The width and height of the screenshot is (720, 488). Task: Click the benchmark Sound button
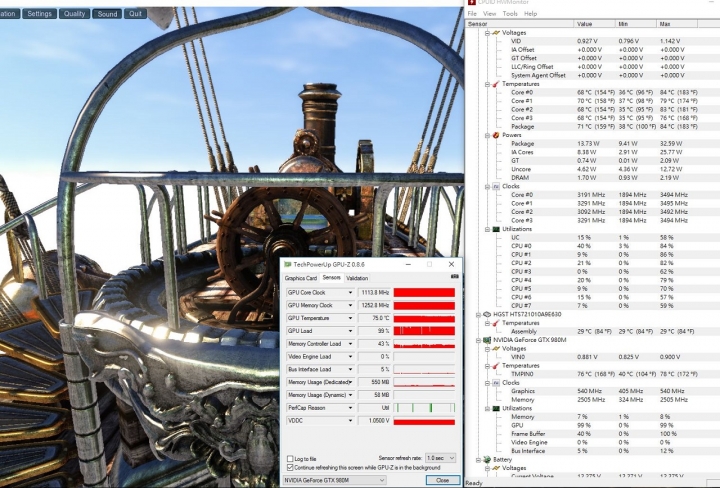[107, 14]
